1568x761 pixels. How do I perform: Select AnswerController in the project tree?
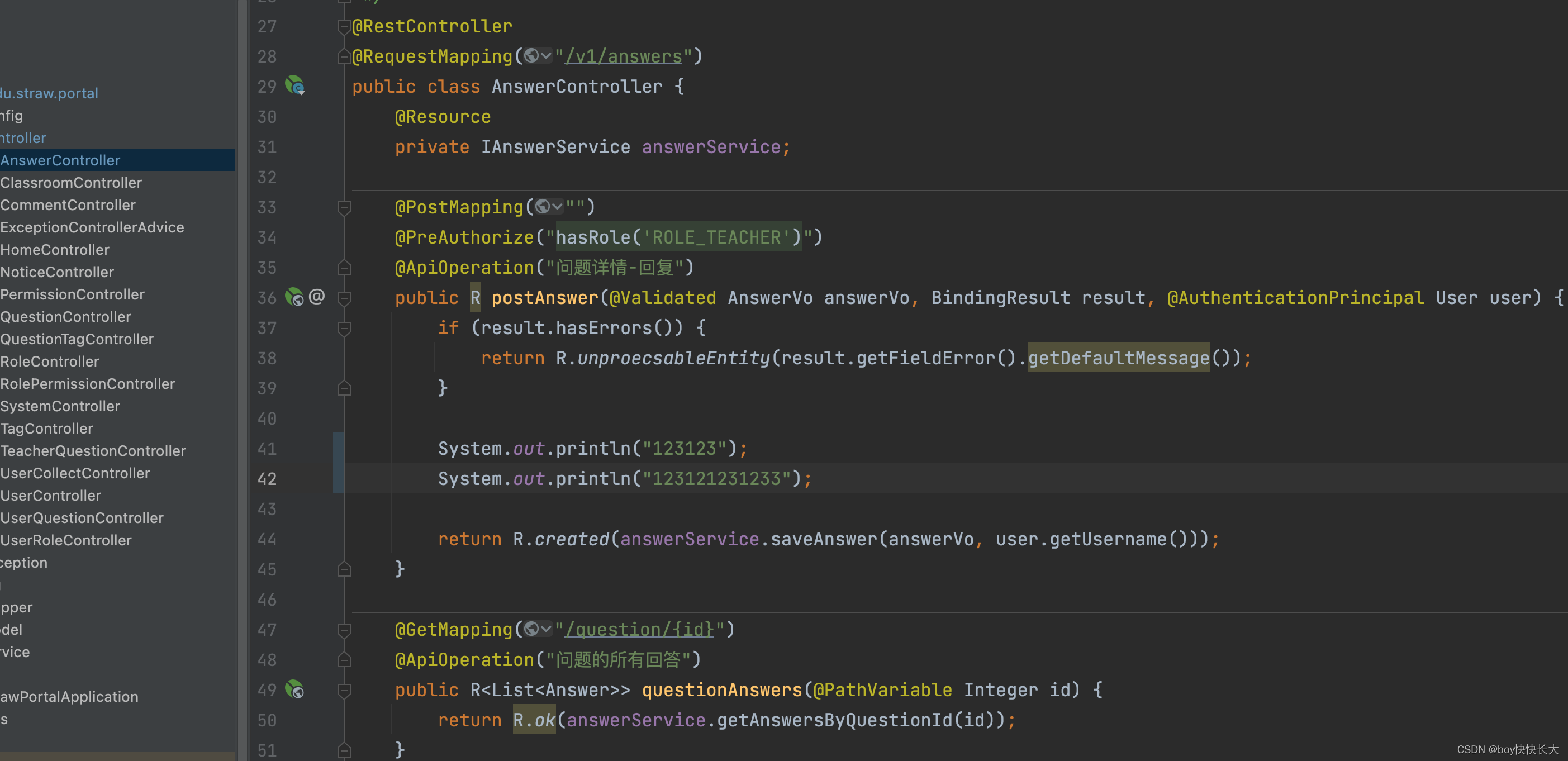[60, 160]
